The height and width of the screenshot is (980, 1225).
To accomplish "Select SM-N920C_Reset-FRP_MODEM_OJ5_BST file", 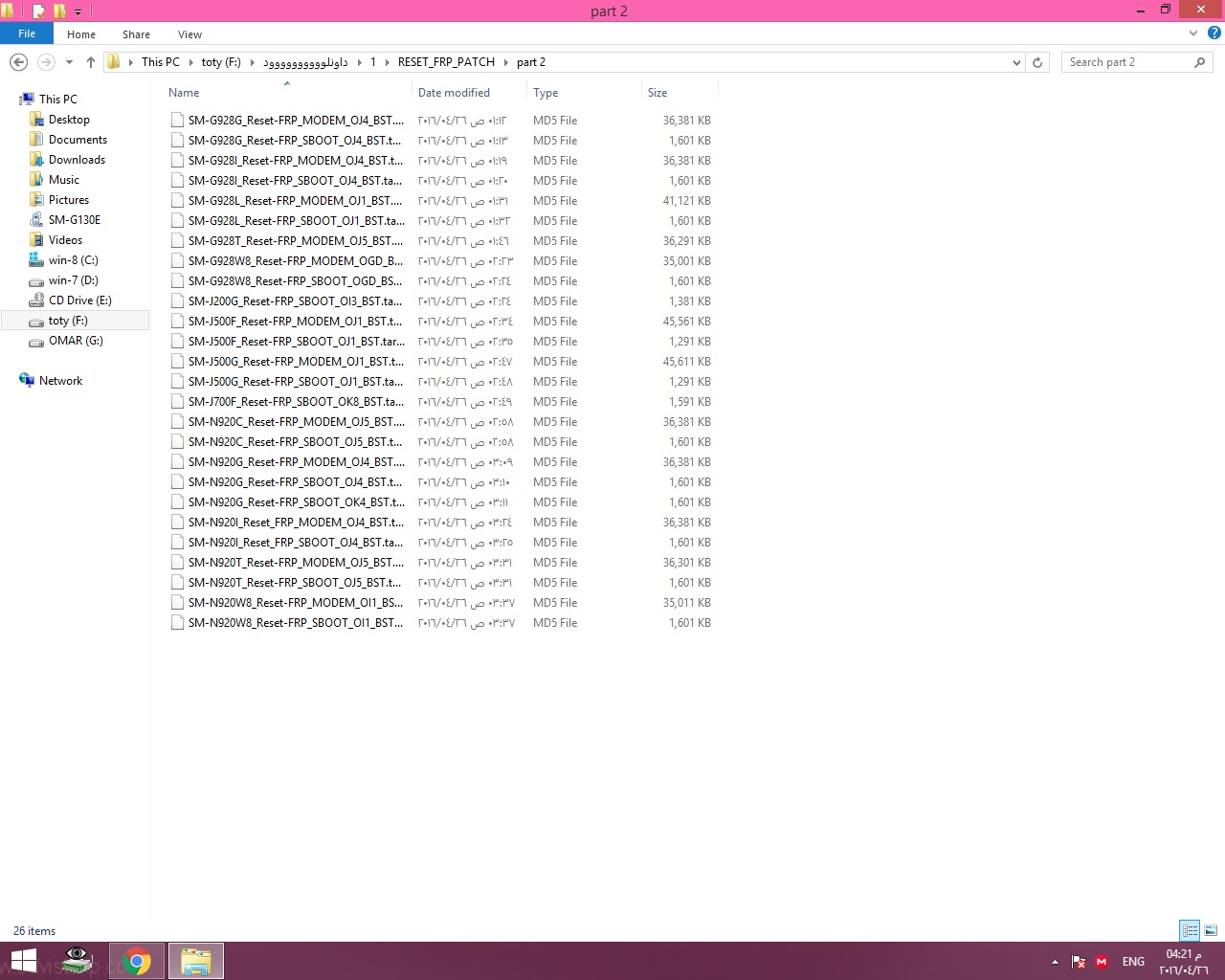I will pos(297,422).
